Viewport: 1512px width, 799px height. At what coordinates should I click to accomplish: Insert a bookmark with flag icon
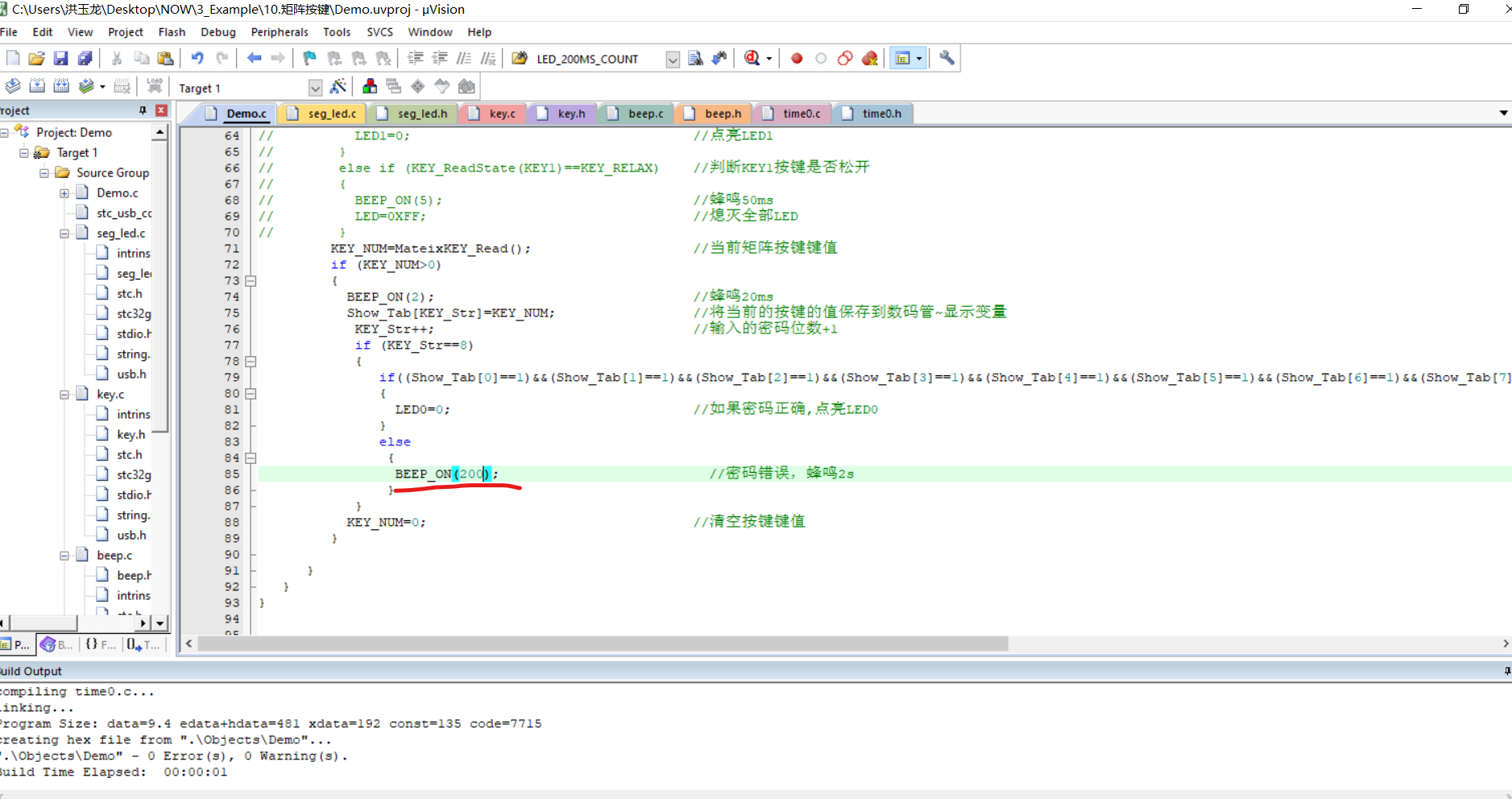(x=310, y=58)
